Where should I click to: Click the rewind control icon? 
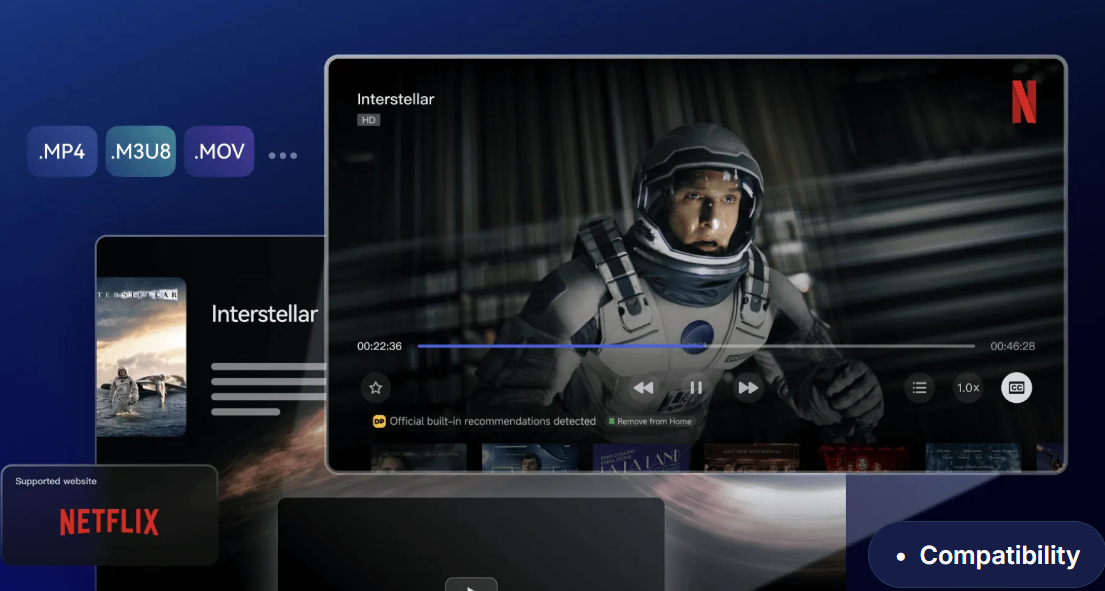coord(643,387)
